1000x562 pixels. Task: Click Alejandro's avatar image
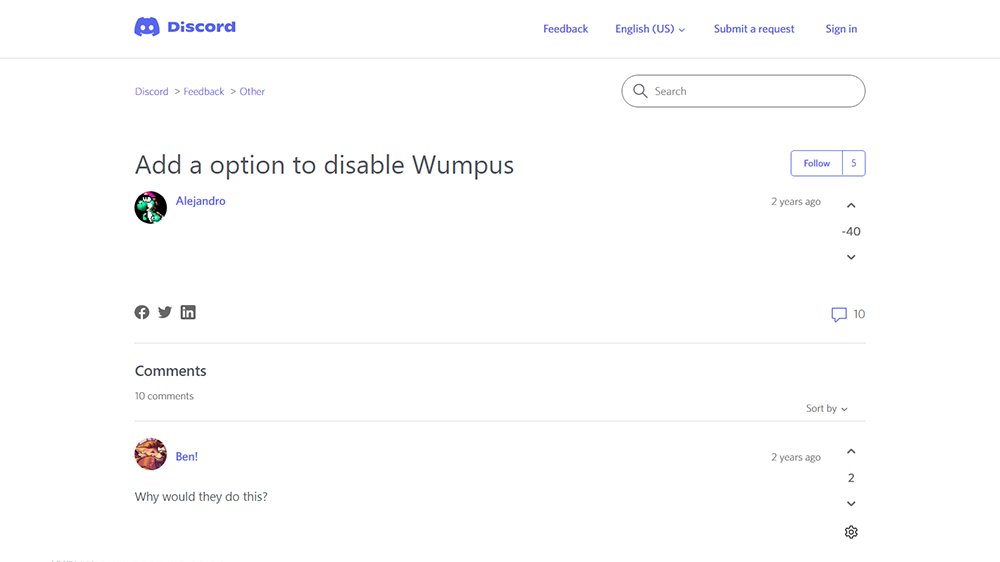(x=151, y=207)
